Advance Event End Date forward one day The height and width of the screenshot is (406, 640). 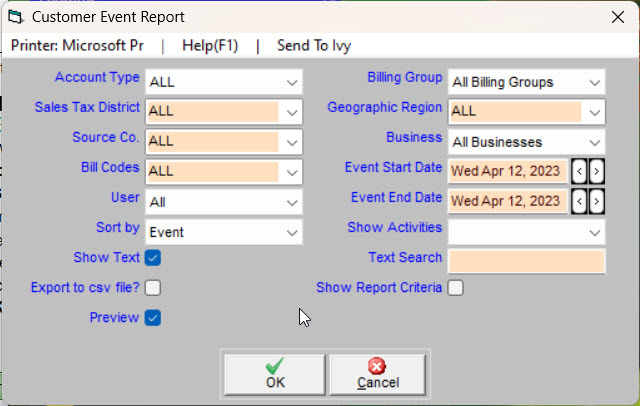coord(596,201)
